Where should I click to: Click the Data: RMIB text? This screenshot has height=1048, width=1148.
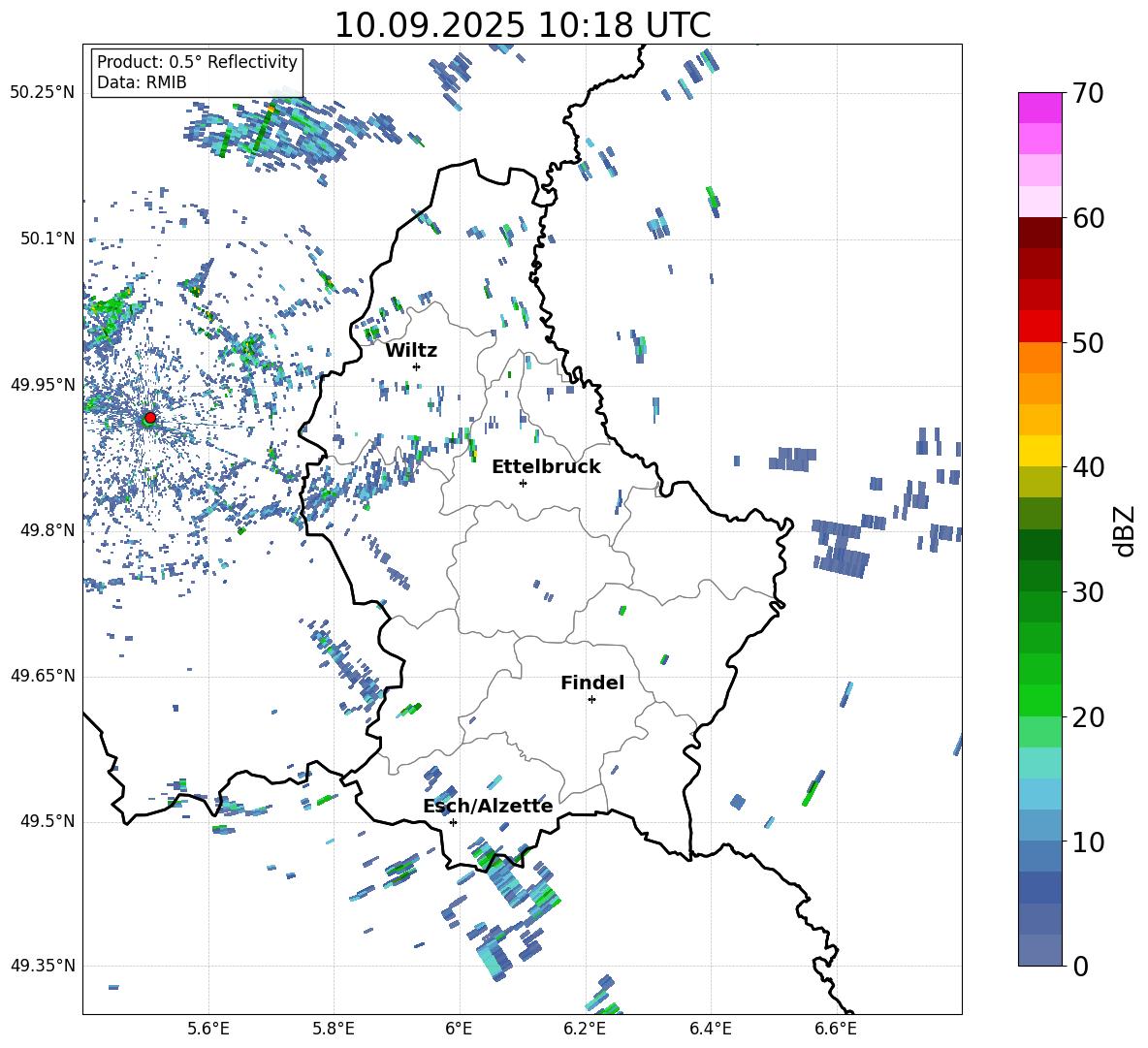tap(142, 82)
